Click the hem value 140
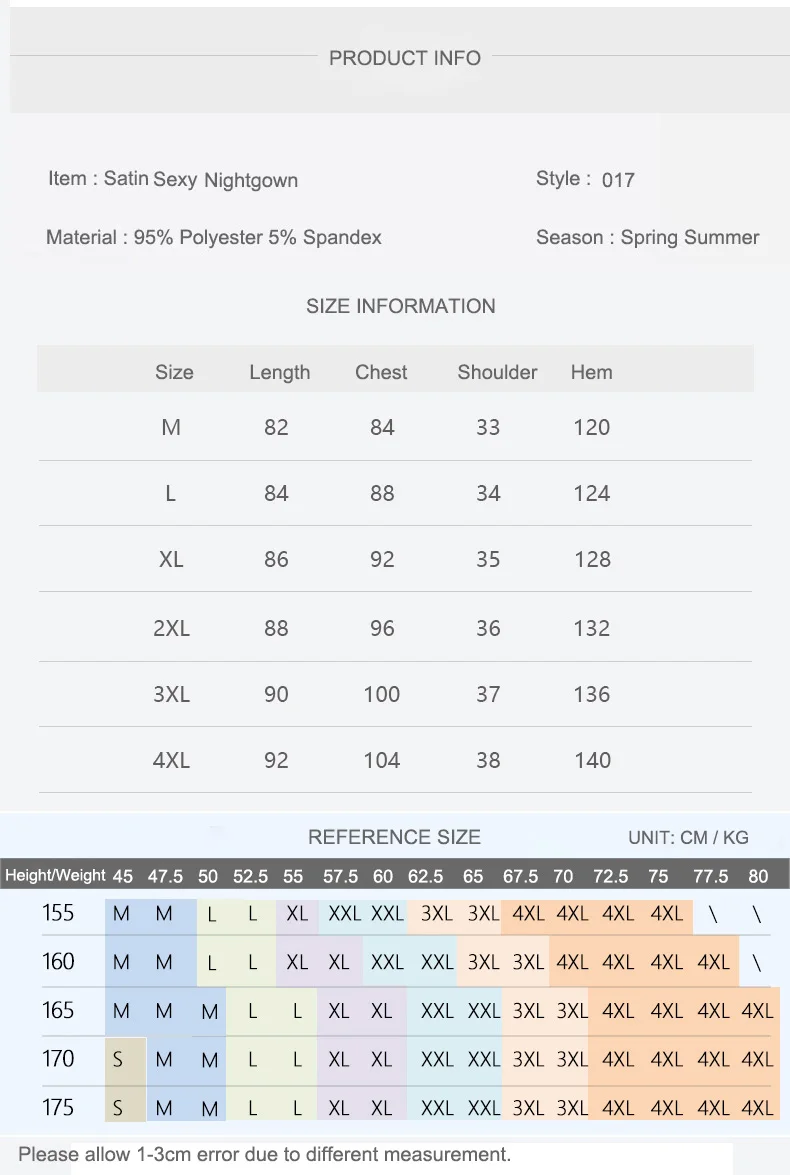 point(592,760)
